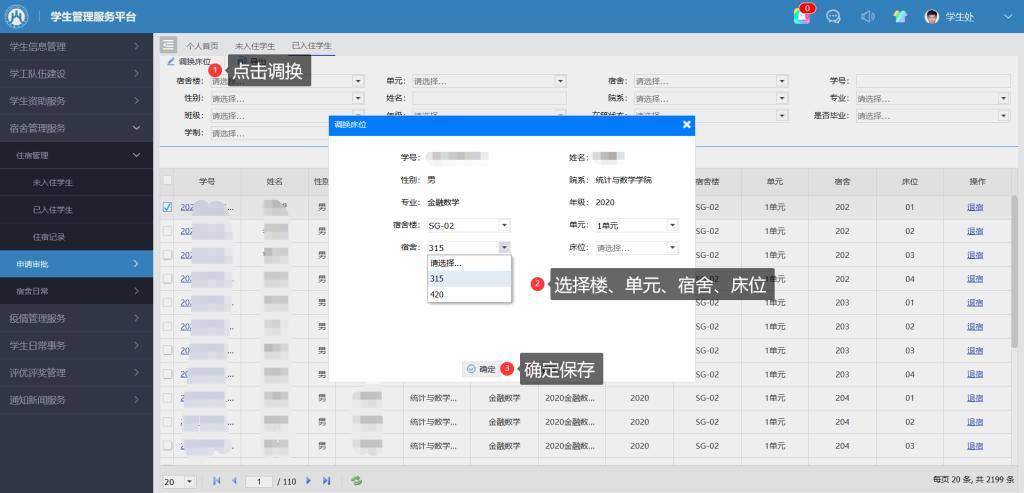Click the 确定 button to save
Viewport: 1024px width, 493px height.
481,369
